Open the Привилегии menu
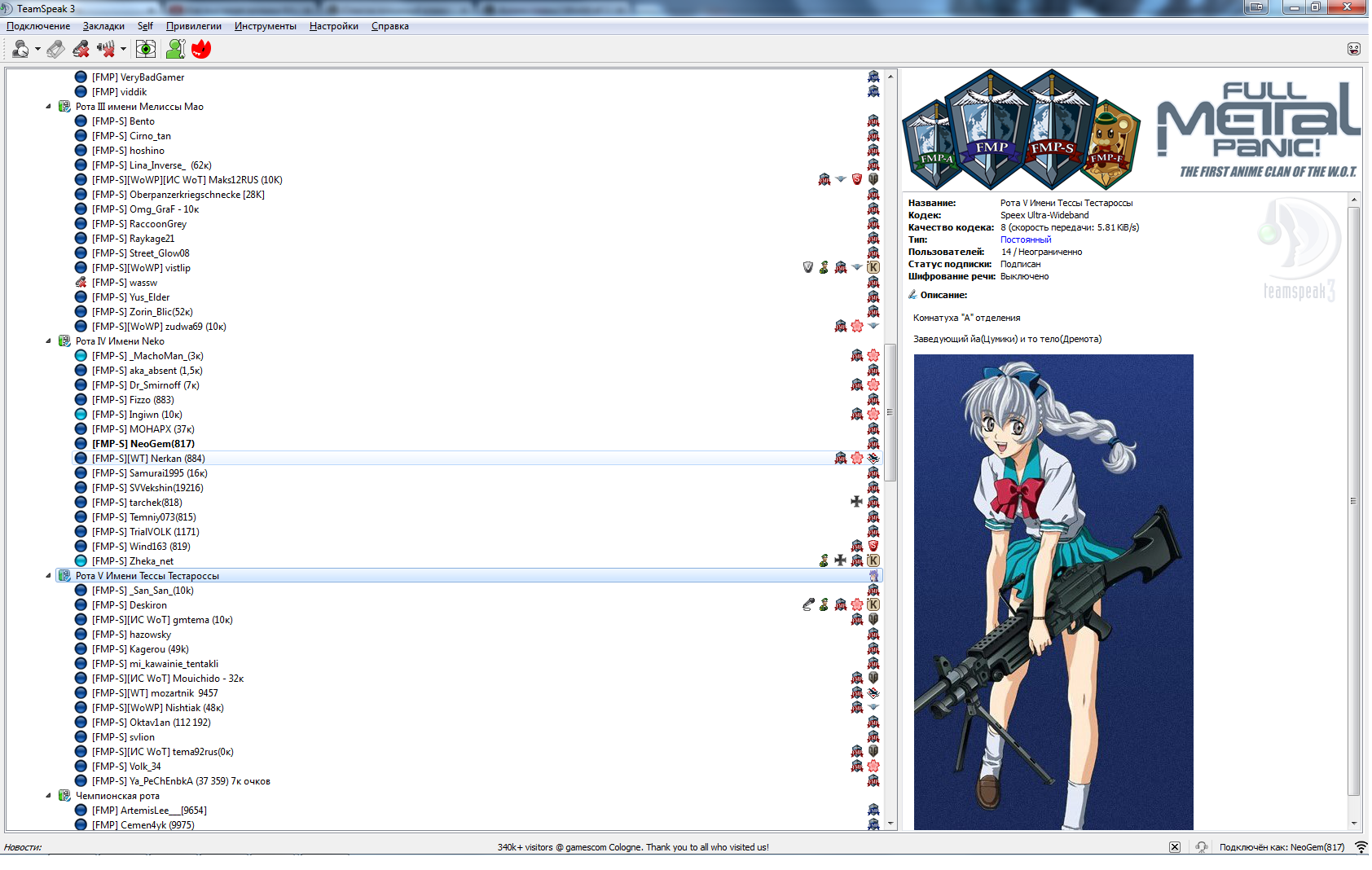The width and height of the screenshot is (1372, 870). (194, 26)
